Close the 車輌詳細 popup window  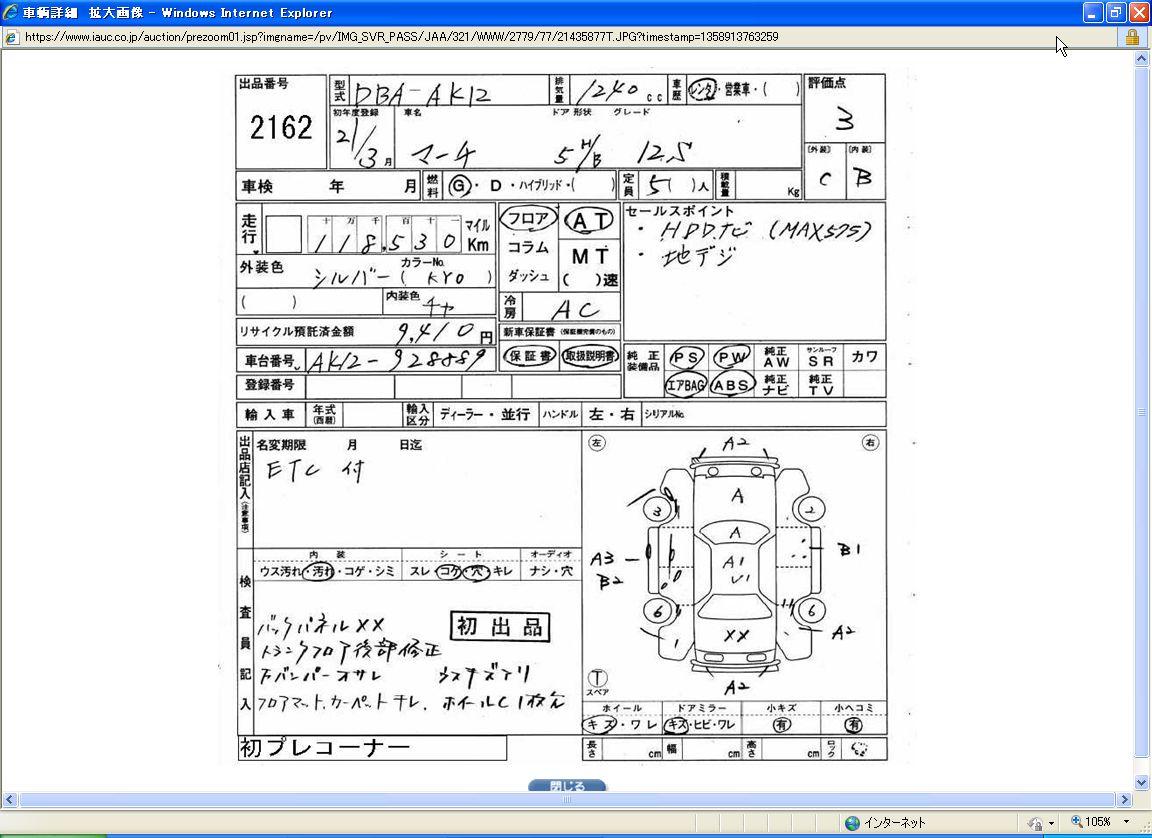coord(1138,13)
